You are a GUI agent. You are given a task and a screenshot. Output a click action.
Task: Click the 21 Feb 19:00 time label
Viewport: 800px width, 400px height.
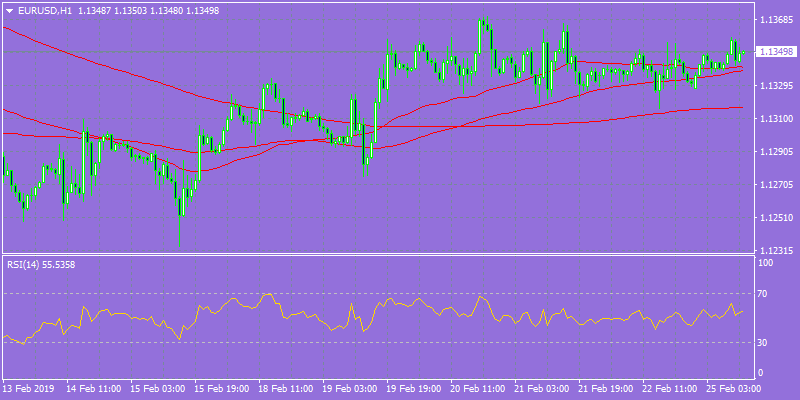[606, 389]
